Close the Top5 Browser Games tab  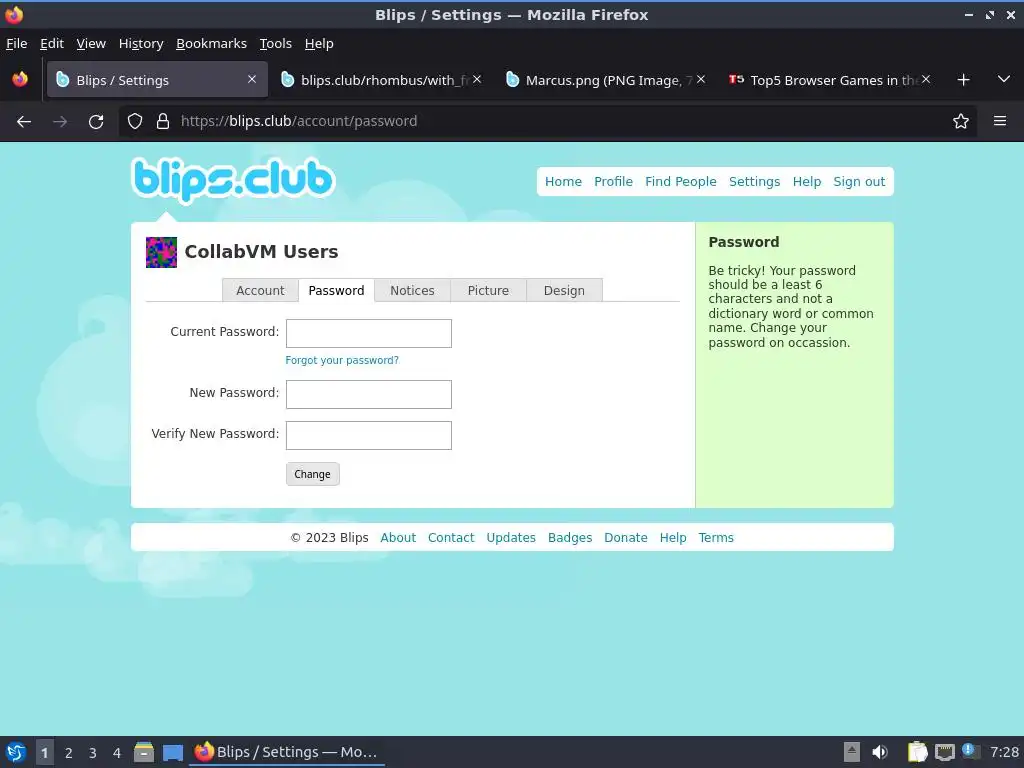[x=926, y=79]
